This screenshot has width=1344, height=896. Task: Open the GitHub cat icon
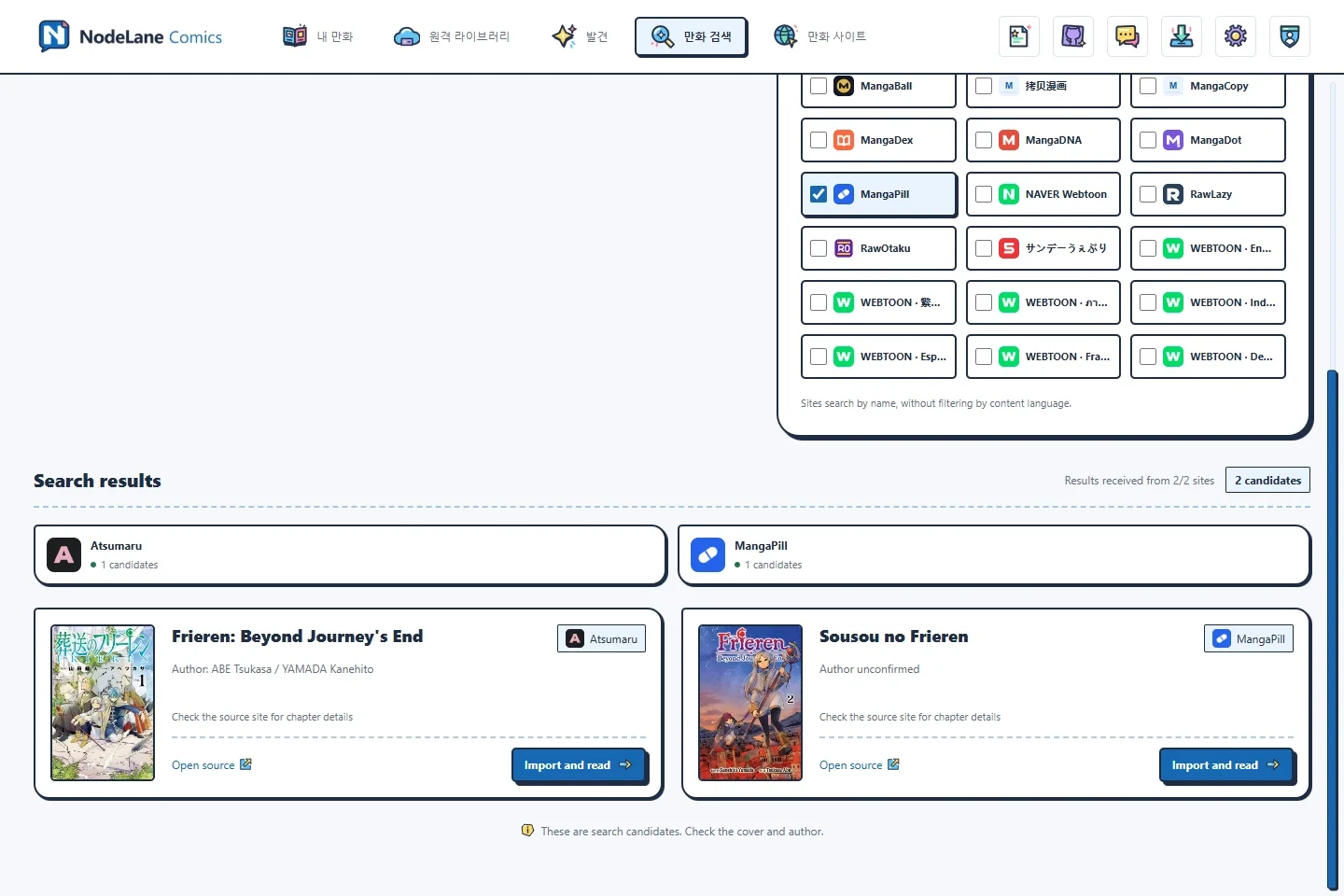(1073, 36)
